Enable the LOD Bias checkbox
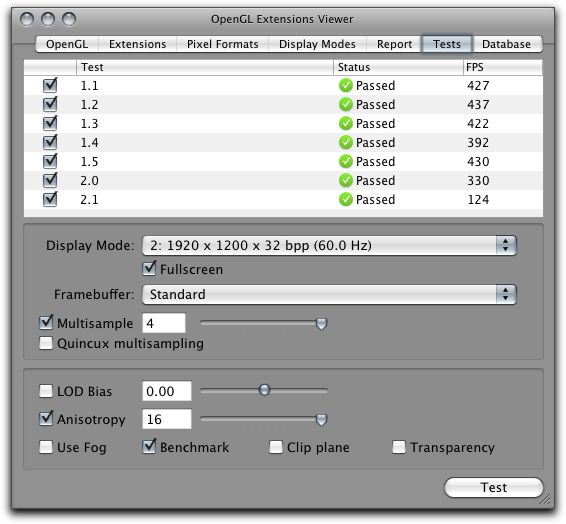This screenshot has width=566, height=524. coord(46,391)
